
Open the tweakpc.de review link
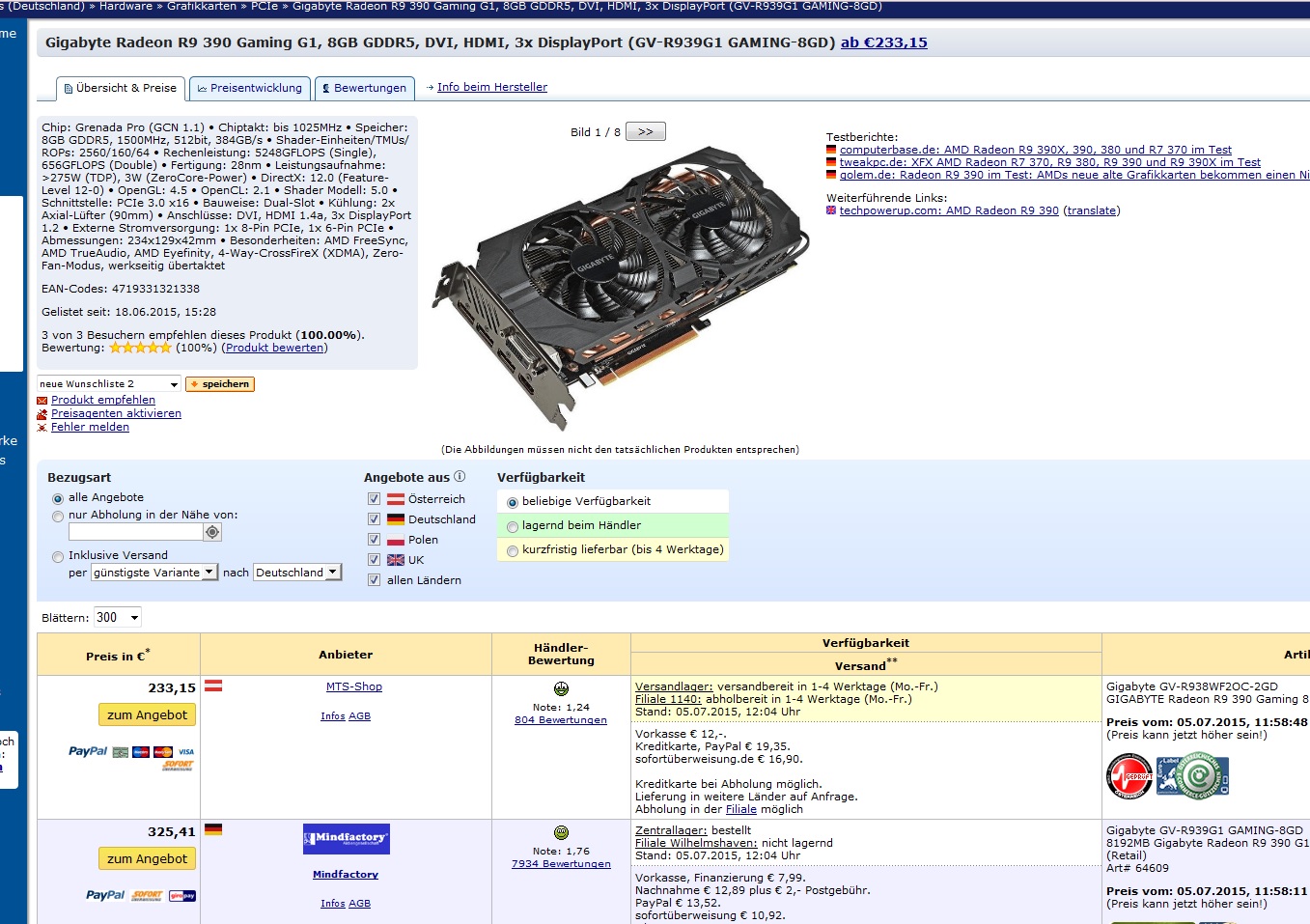(1050, 162)
